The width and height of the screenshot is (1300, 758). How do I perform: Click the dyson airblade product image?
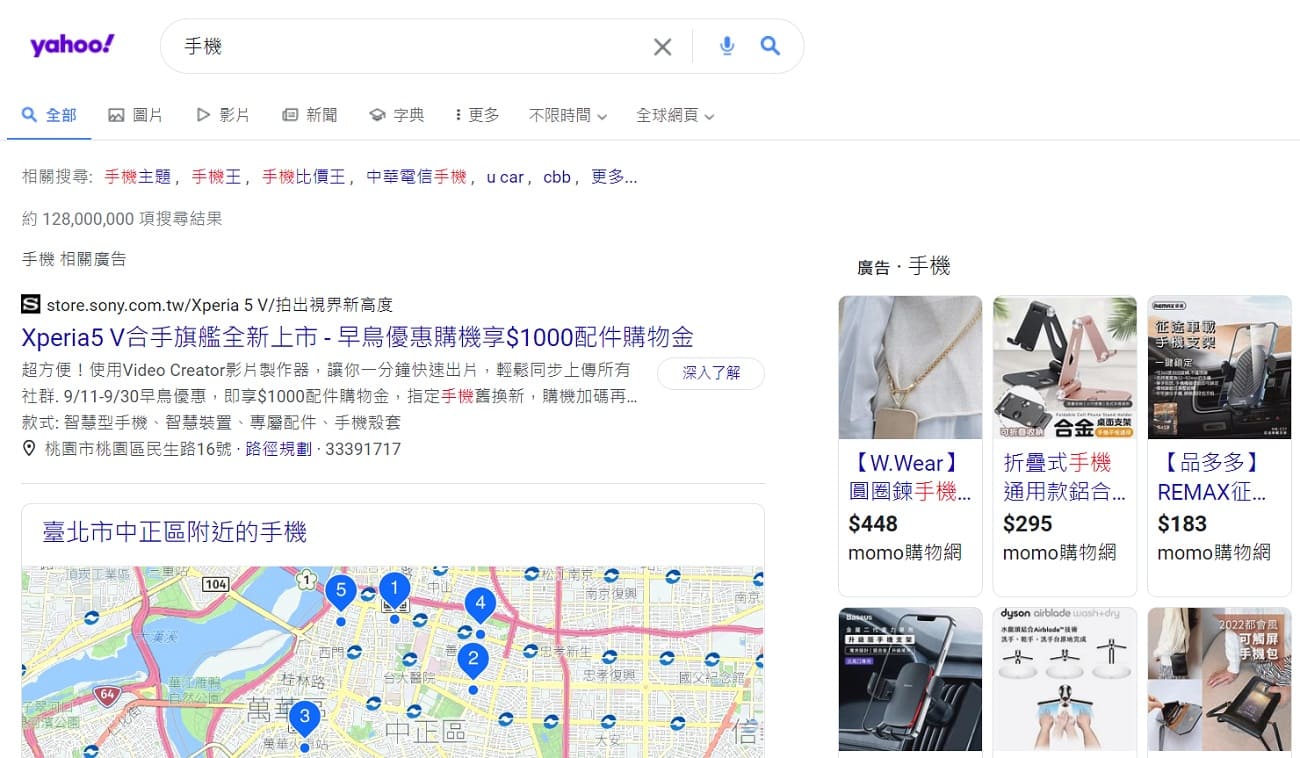(x=1065, y=679)
